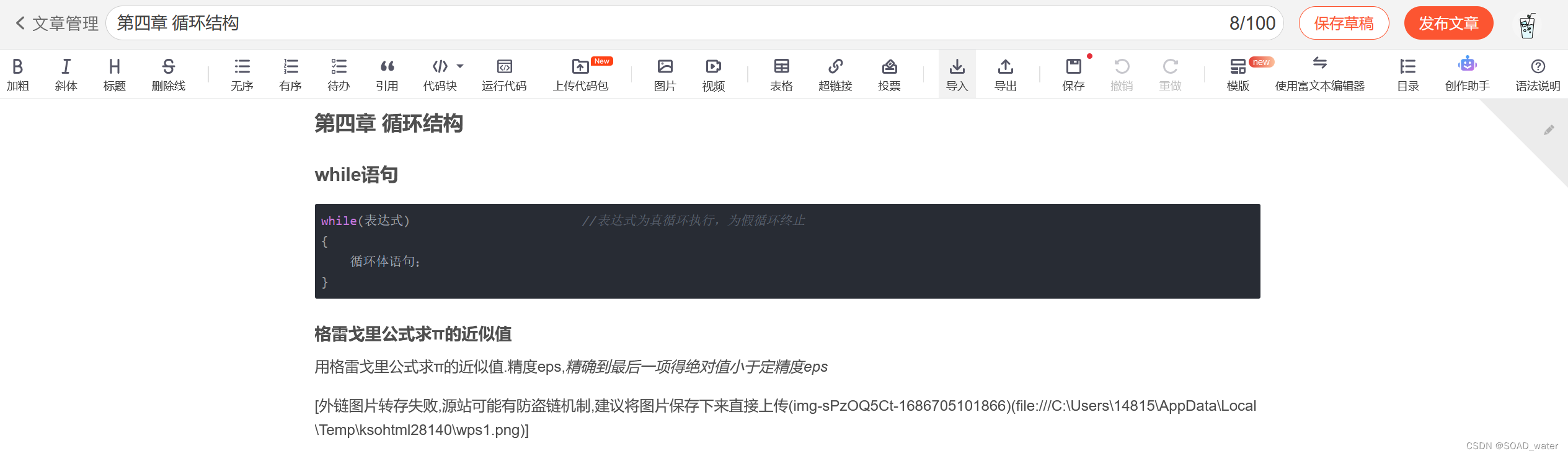Switch to rich text editor (使用富文本编辑器)
1568x456 pixels.
[1320, 74]
